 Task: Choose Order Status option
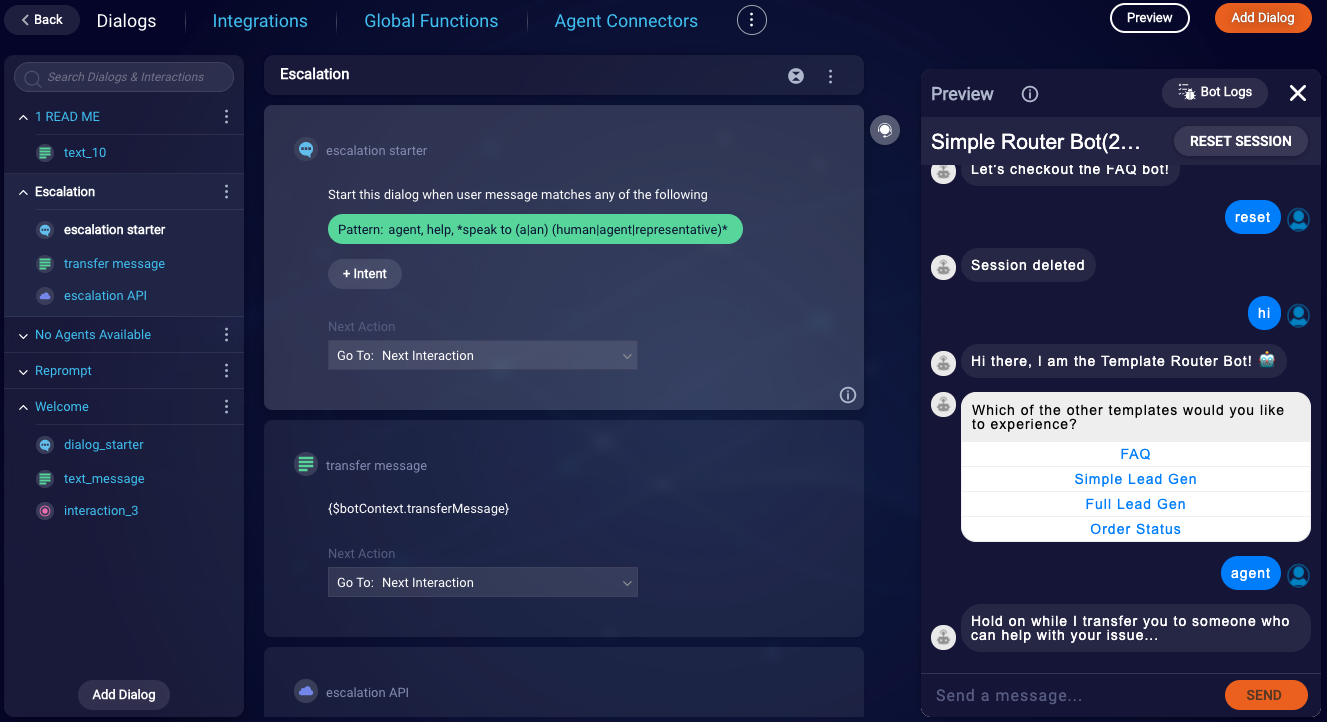[1136, 529]
